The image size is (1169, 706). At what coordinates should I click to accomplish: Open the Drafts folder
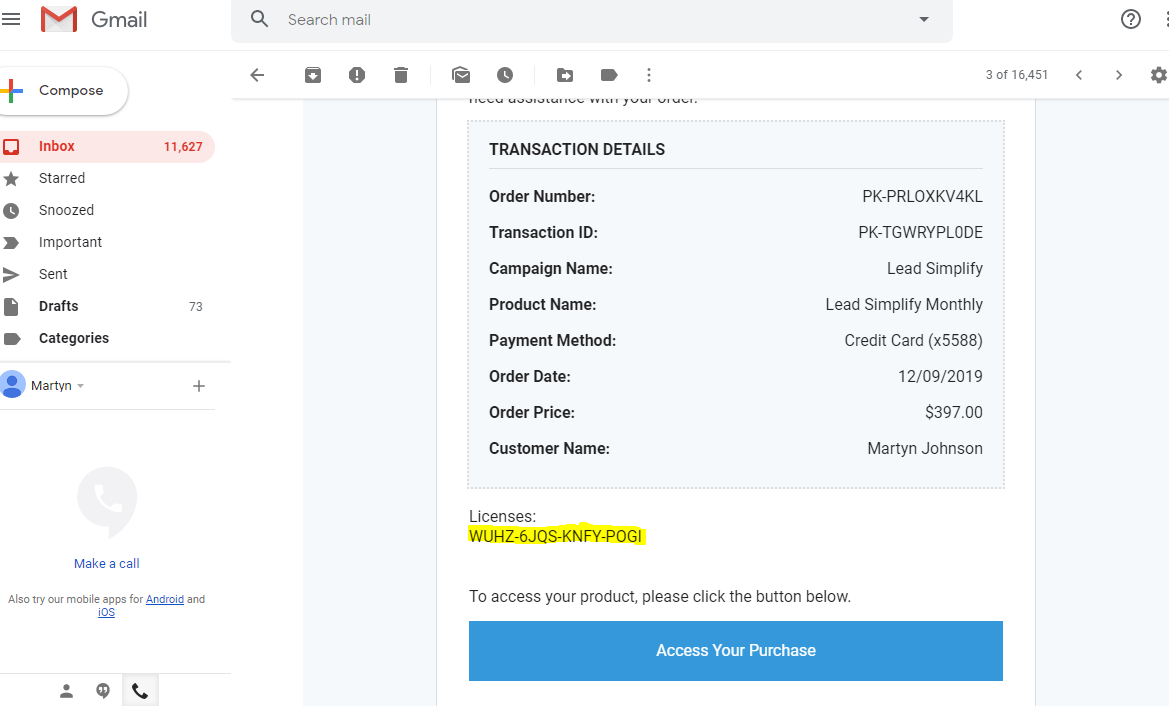click(58, 306)
